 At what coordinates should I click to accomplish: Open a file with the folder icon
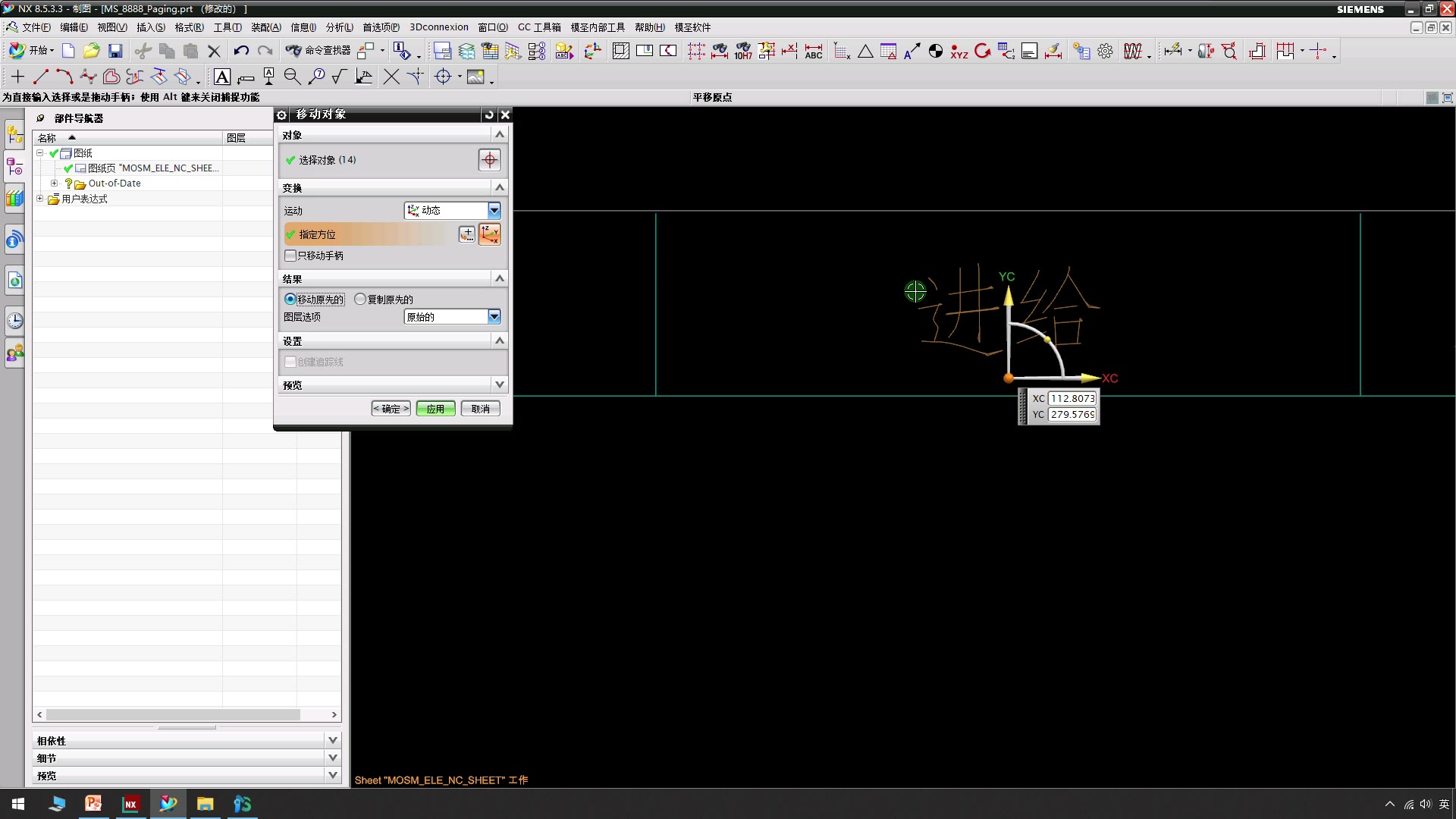(x=92, y=51)
